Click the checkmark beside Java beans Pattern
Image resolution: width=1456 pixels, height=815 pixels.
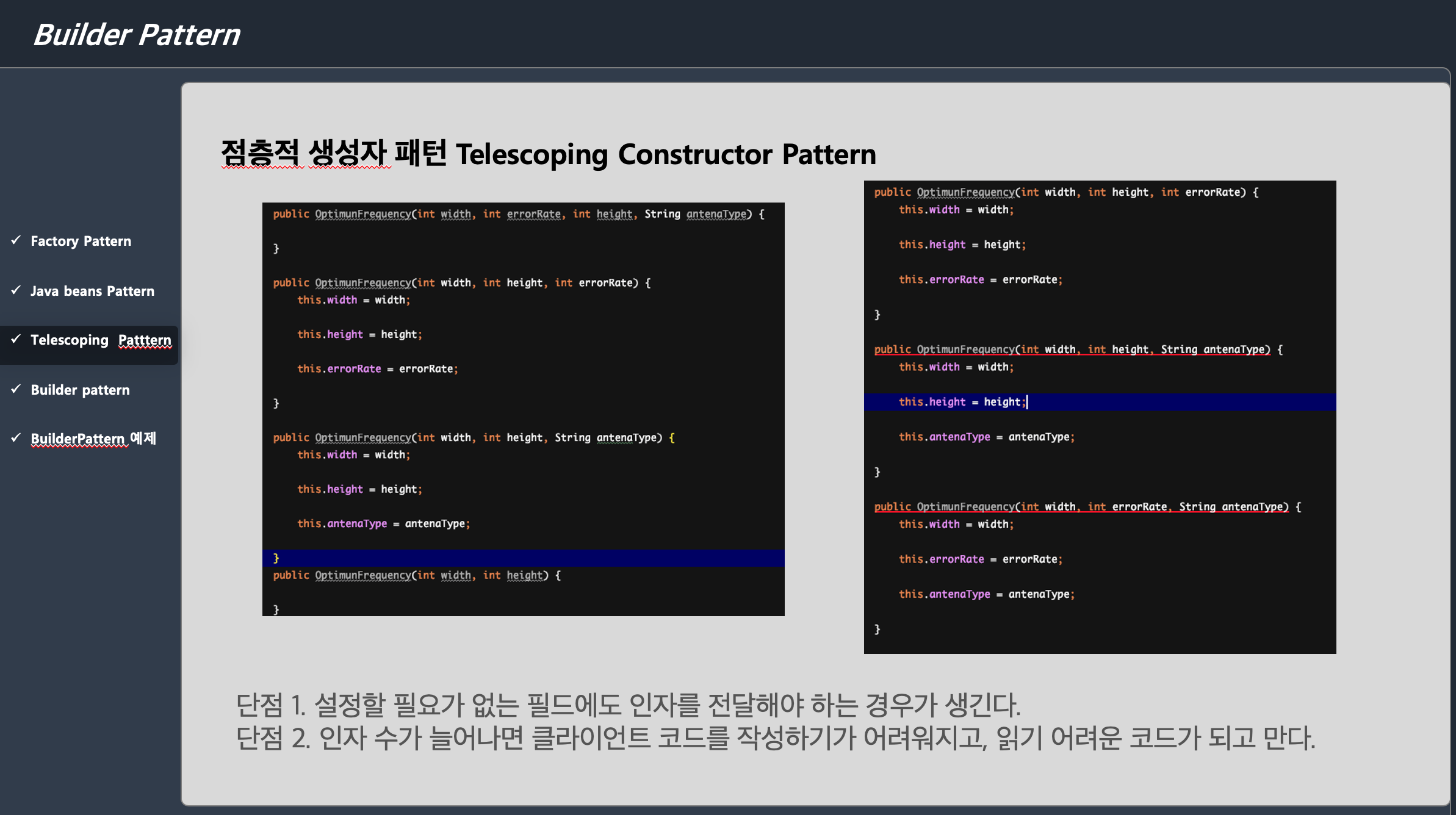point(16,290)
